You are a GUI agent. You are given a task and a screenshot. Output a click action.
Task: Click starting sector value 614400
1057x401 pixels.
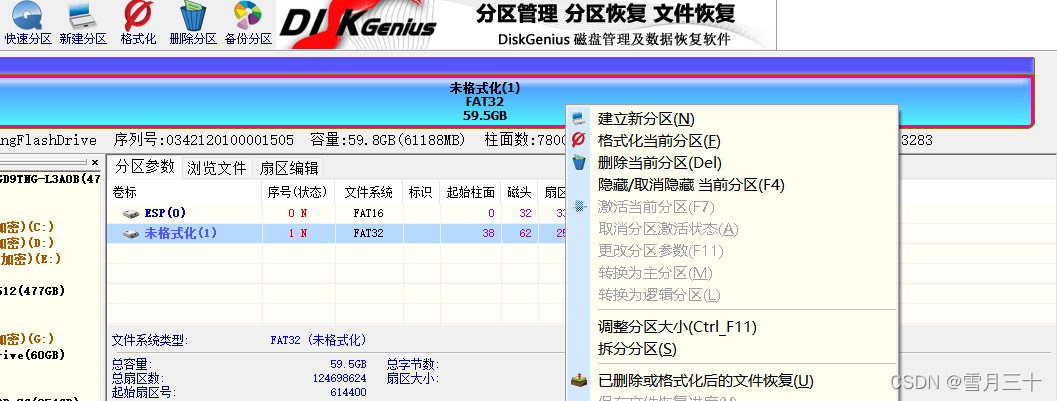pos(349,392)
